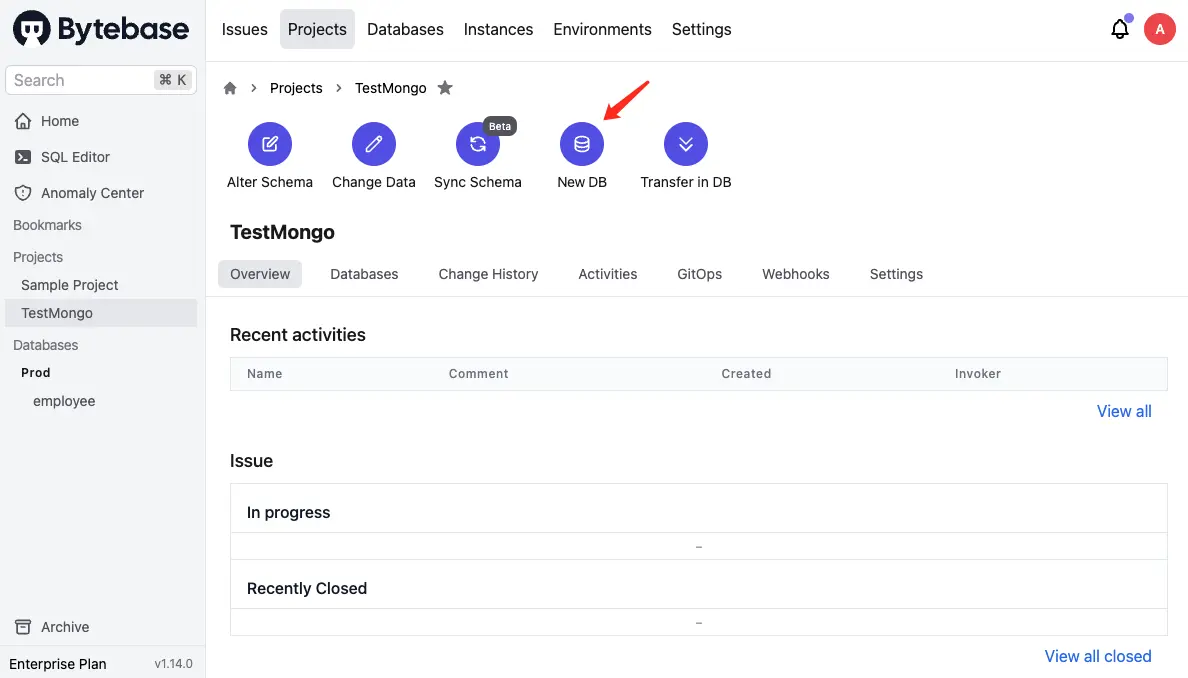Viewport: 1188px width, 678px height.
Task: Click the View all link
Action: tap(1124, 411)
